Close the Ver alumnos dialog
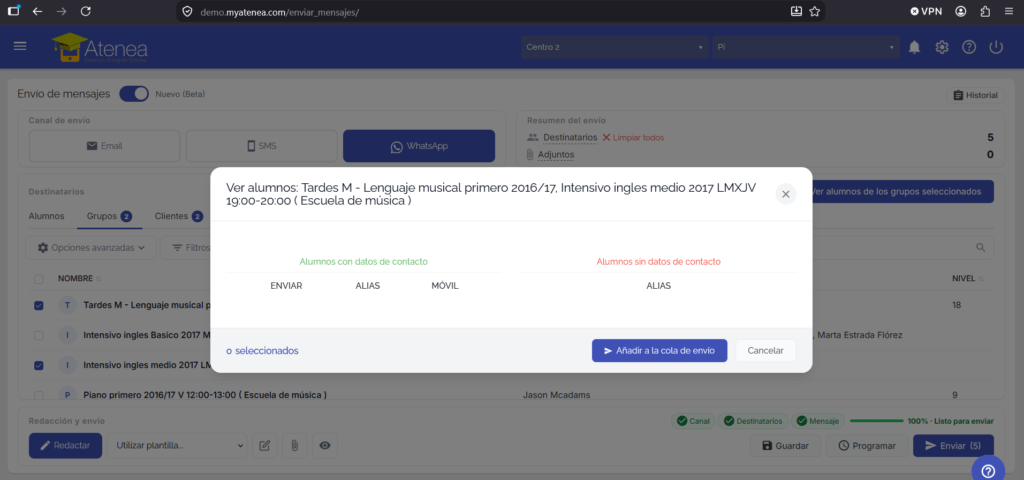 (786, 194)
